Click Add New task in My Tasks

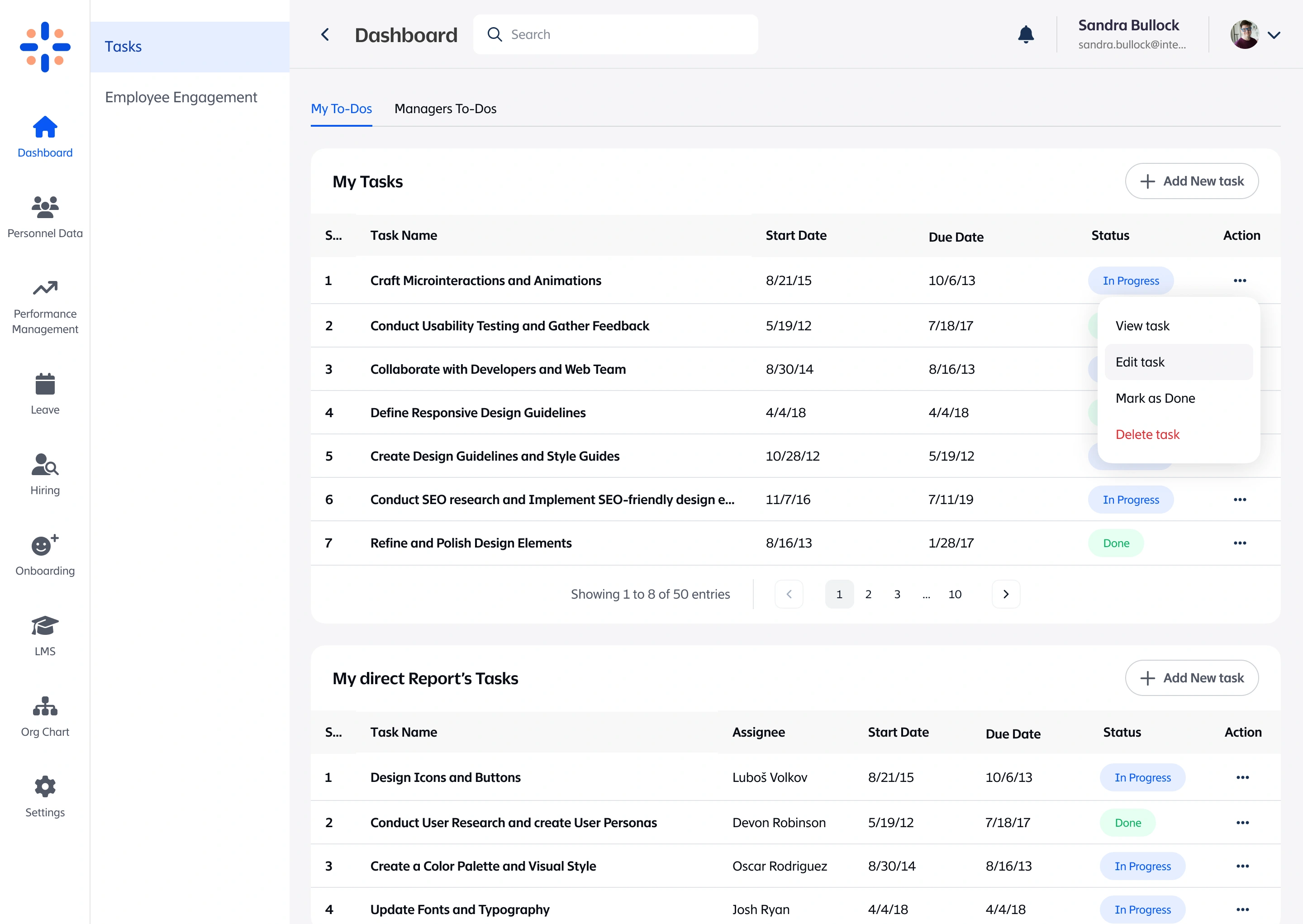tap(1192, 181)
